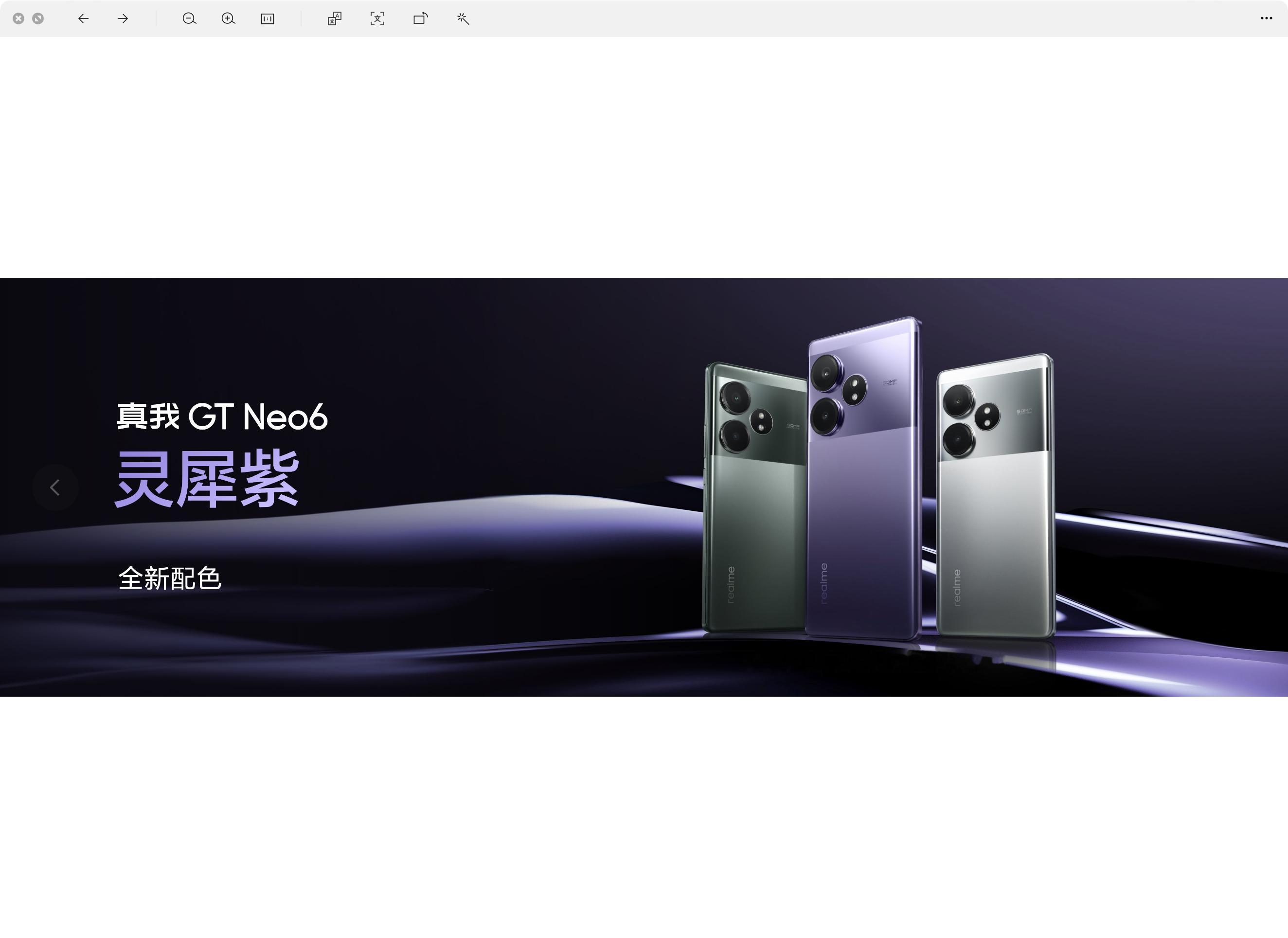Click the left chevron on the banner

coord(55,487)
